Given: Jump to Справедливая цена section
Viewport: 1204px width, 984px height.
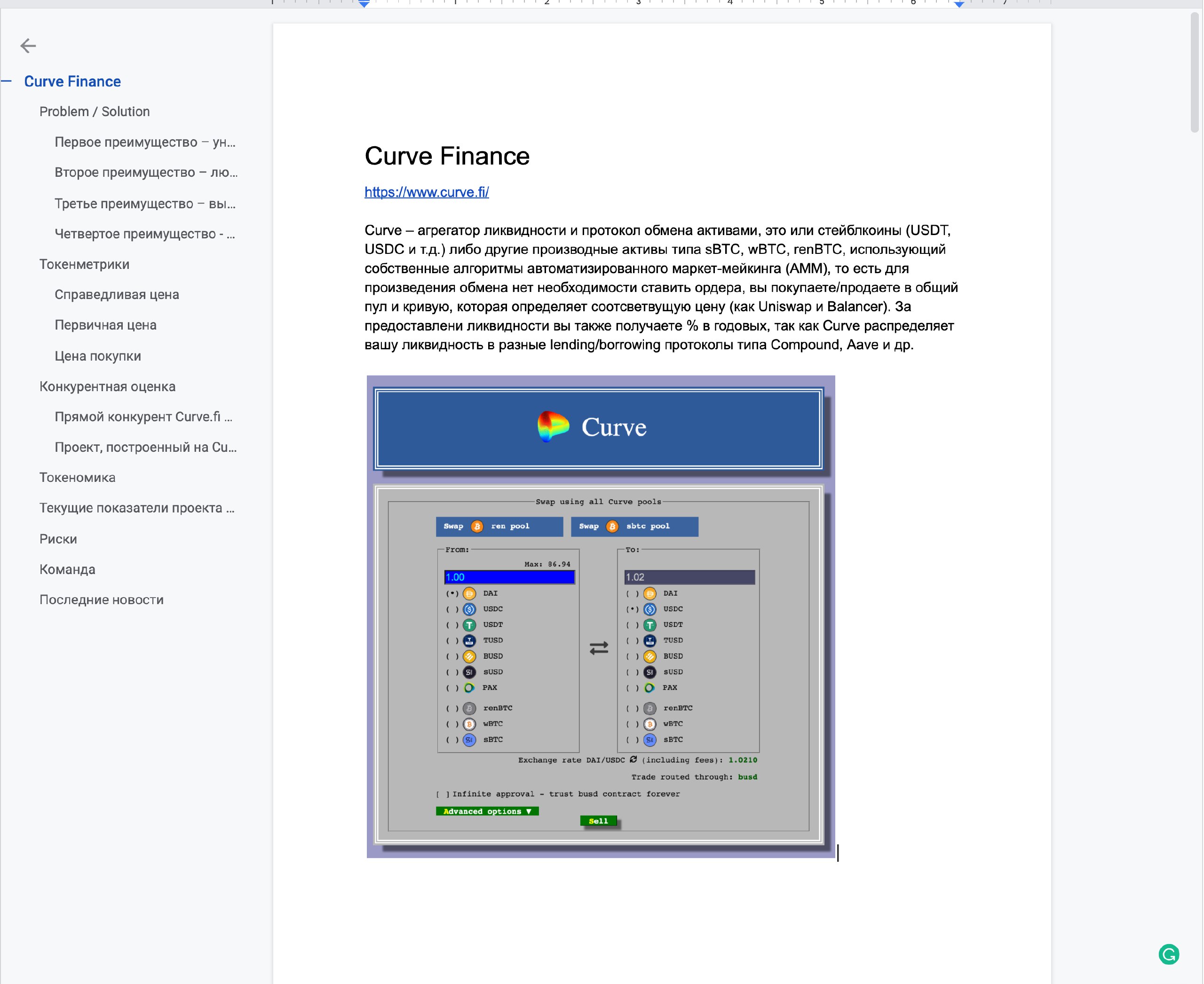Looking at the screenshot, I should 117,295.
